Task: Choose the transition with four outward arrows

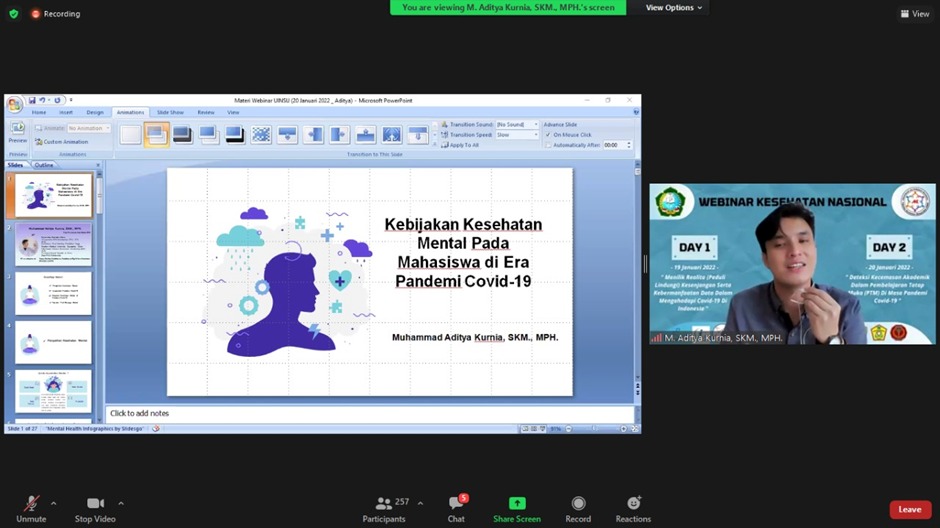Action: coord(391,135)
